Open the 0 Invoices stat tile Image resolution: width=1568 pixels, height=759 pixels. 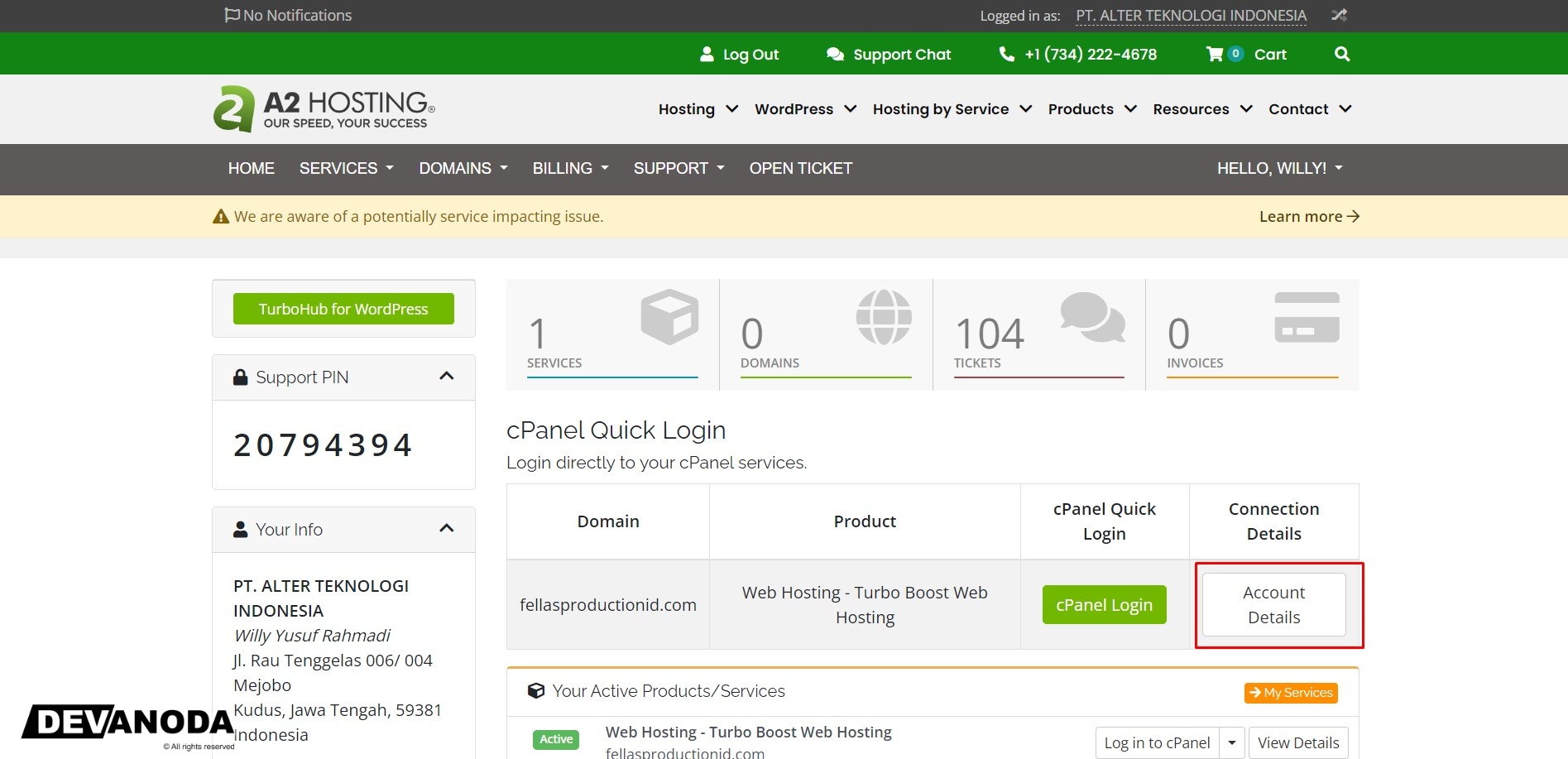click(1253, 334)
